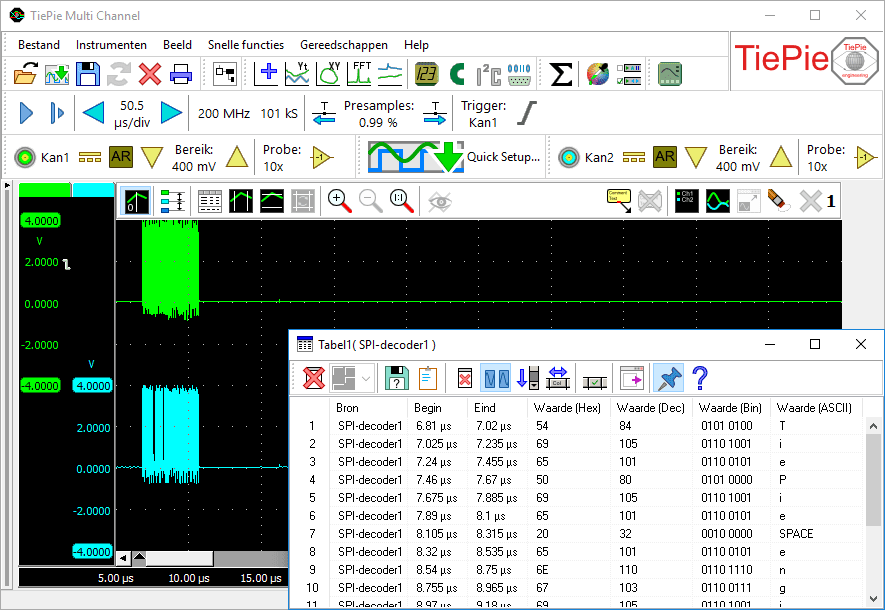Create a new XY graph
This screenshot has height=610, width=885.
pyautogui.click(x=328, y=74)
